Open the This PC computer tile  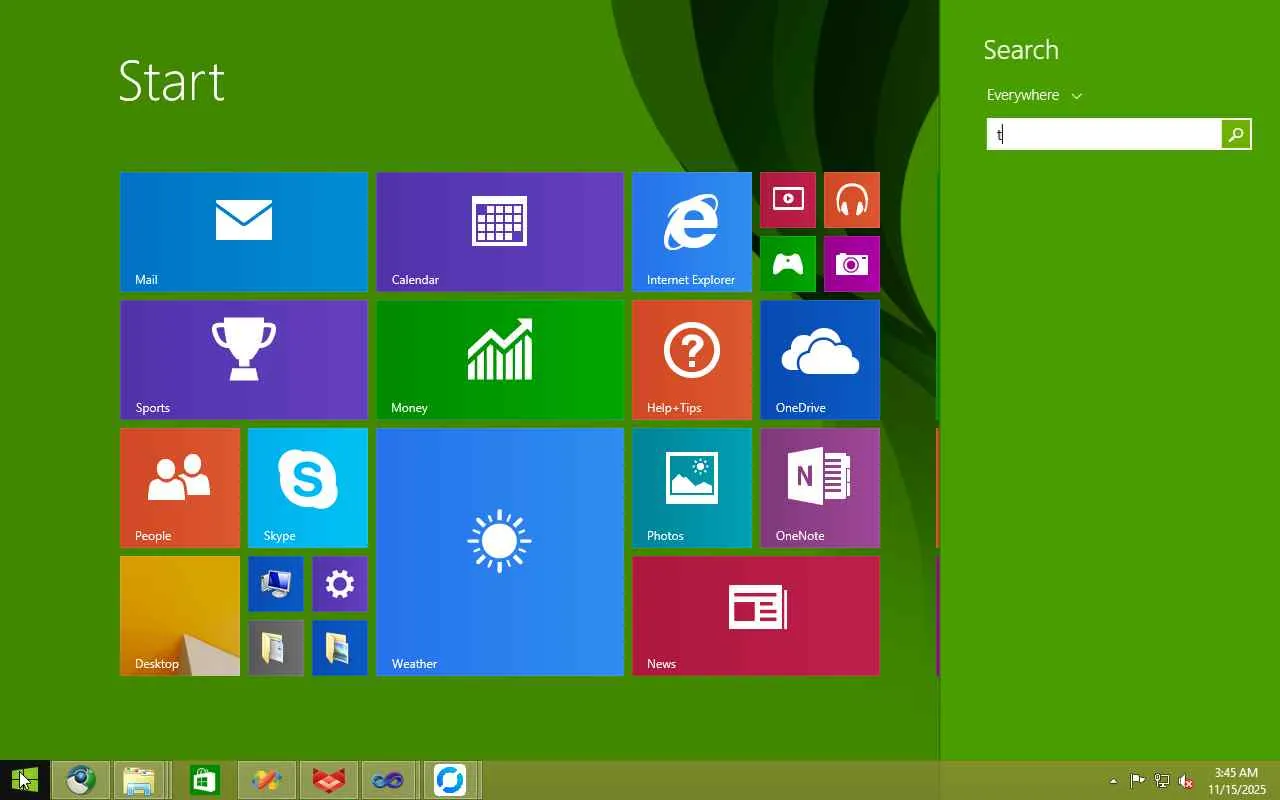[276, 584]
